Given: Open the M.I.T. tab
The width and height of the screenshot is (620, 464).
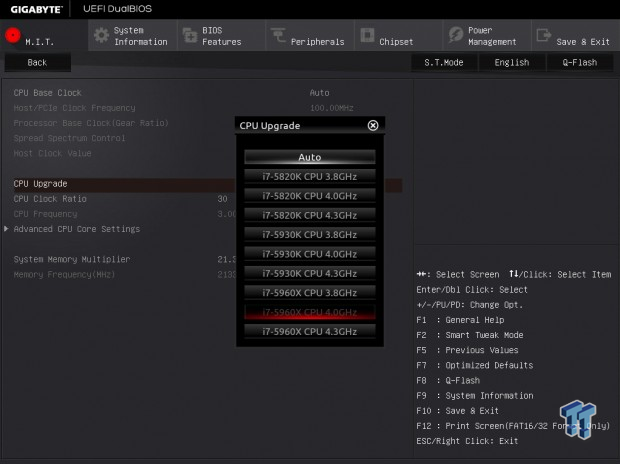Looking at the screenshot, I should click(x=44, y=36).
